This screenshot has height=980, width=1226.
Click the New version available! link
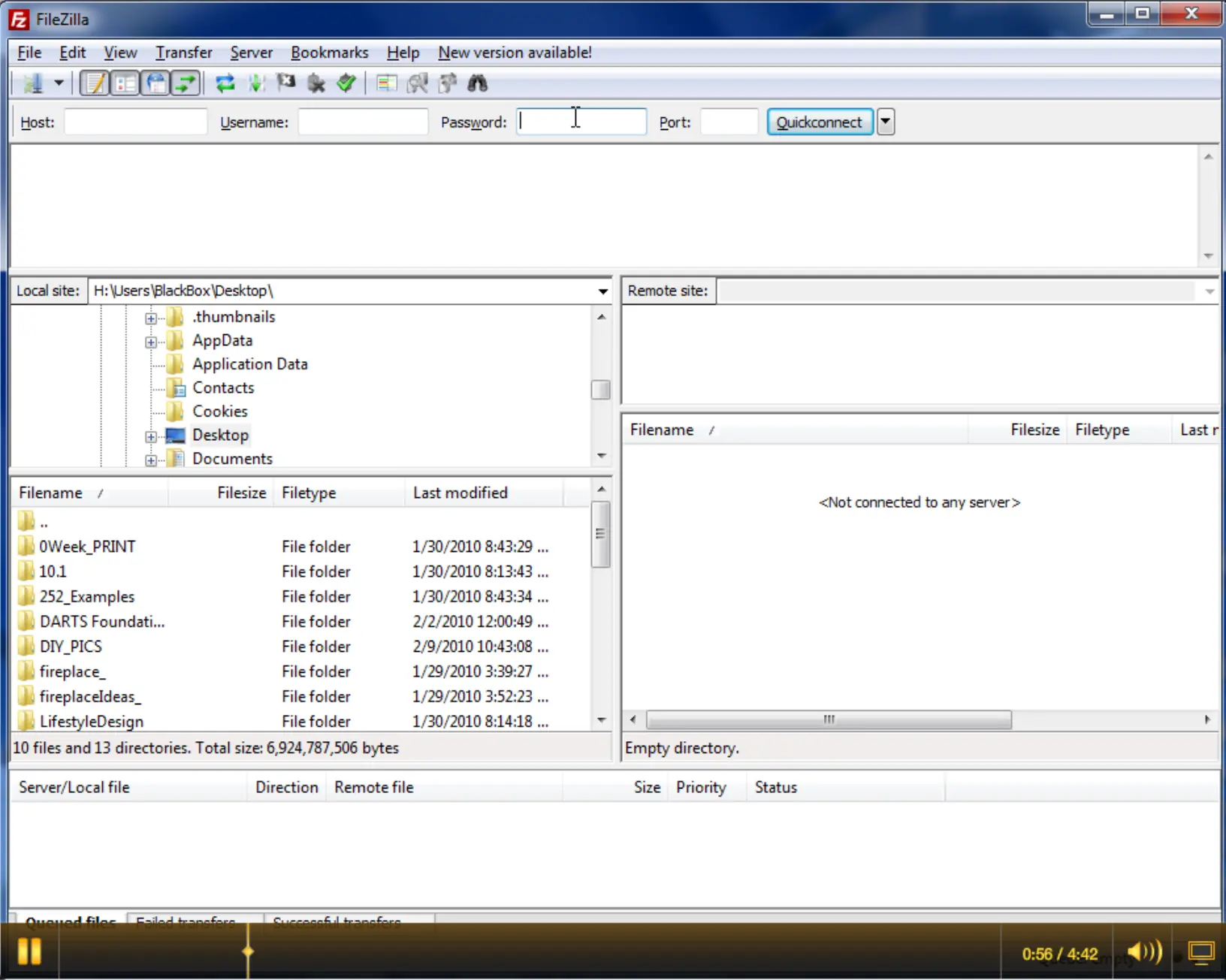(515, 53)
